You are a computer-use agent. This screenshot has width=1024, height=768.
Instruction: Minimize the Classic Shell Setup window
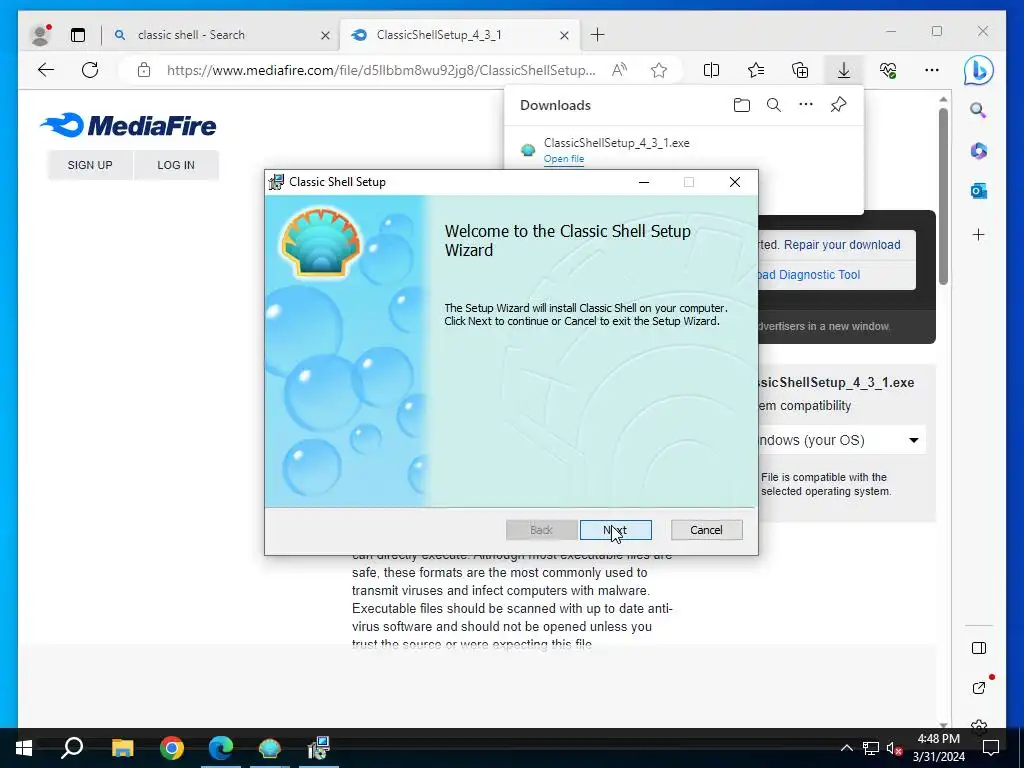[644, 182]
